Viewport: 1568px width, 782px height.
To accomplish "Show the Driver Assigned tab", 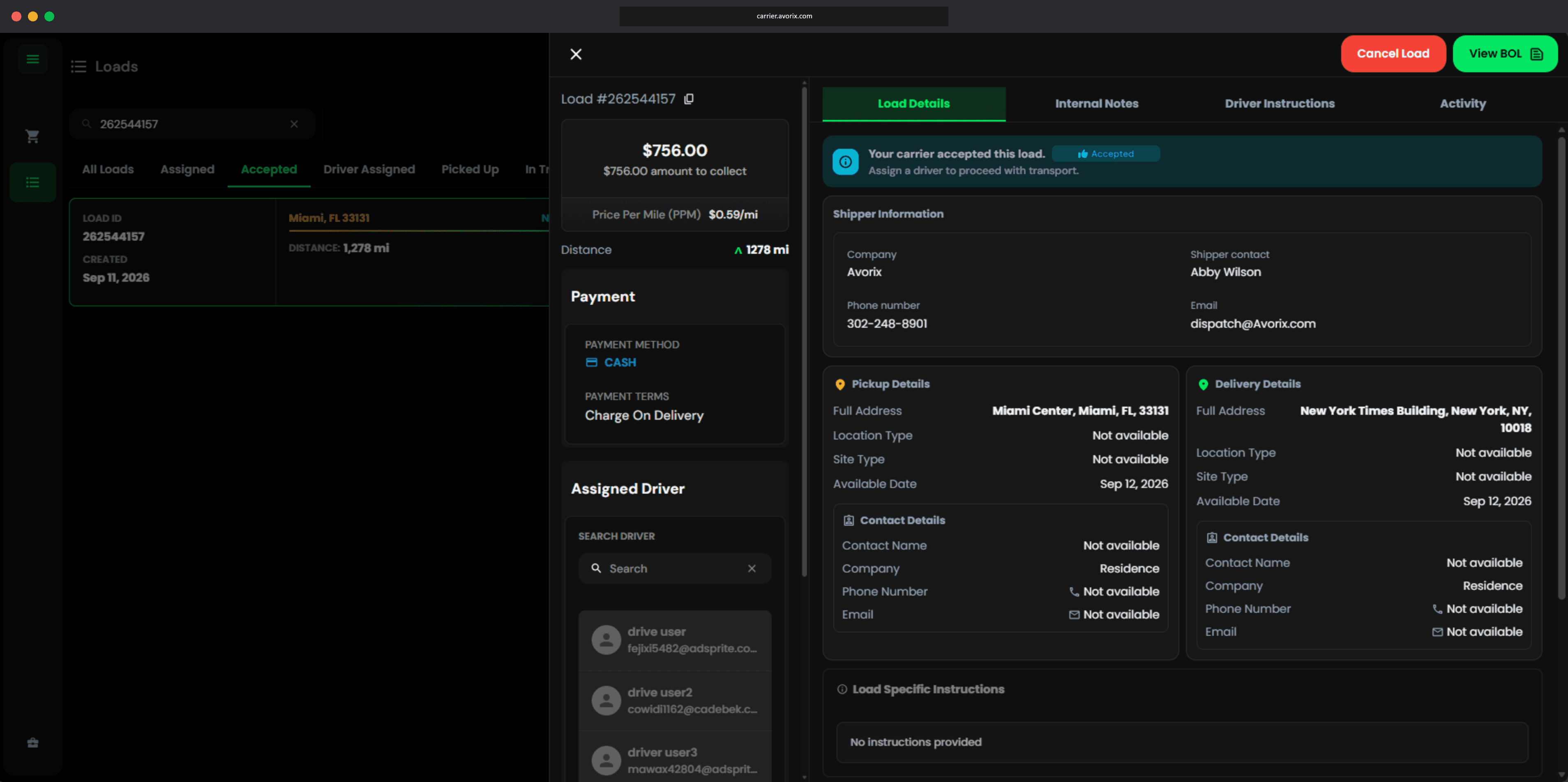I will 369,169.
